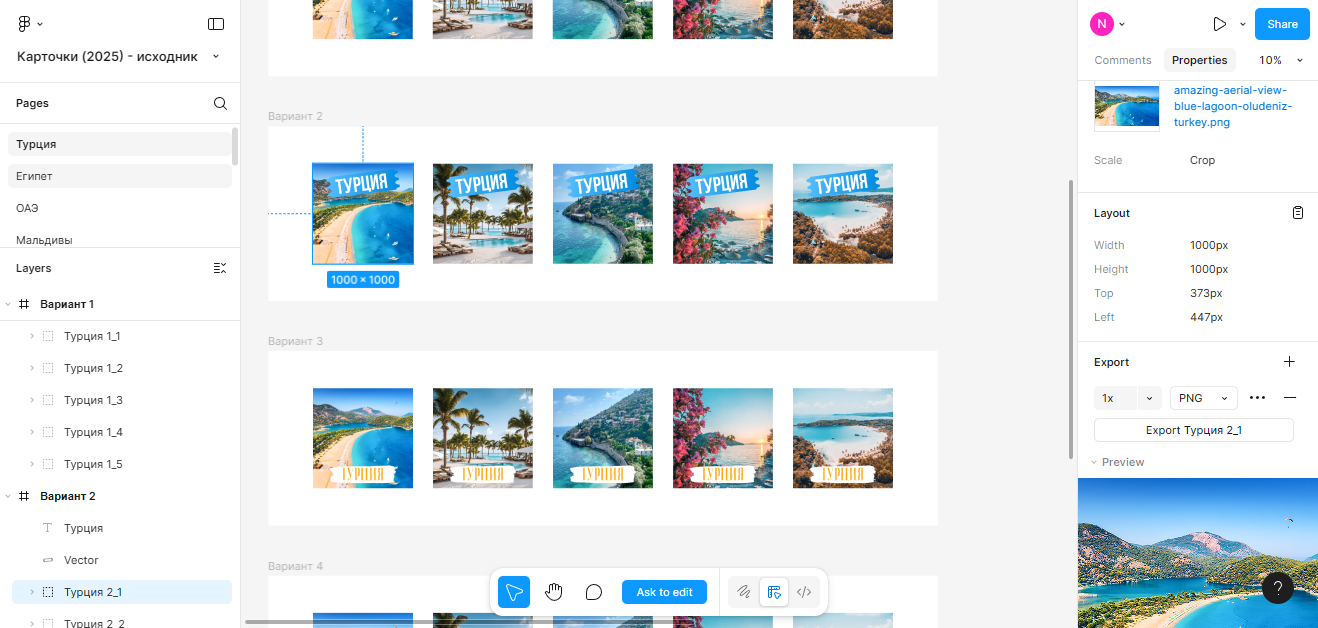Click the Crop scale value
This screenshot has height=628, width=1318.
click(x=1202, y=160)
